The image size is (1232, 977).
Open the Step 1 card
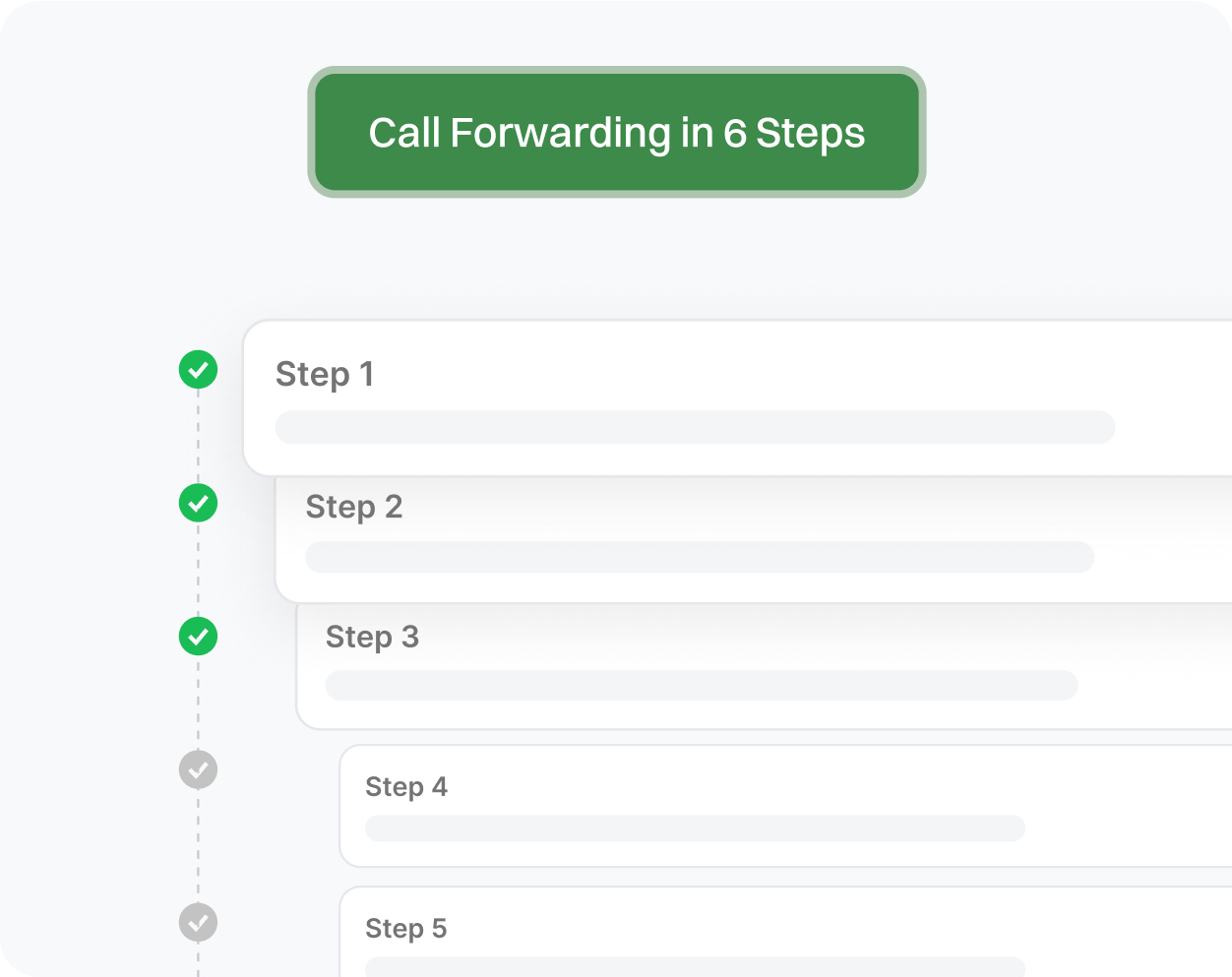pyautogui.click(x=737, y=398)
